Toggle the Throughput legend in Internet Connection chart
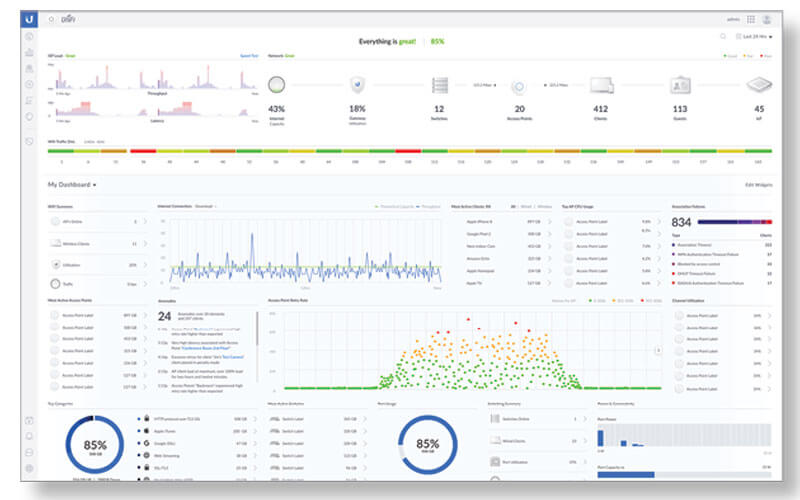800x500 pixels. tap(424, 206)
